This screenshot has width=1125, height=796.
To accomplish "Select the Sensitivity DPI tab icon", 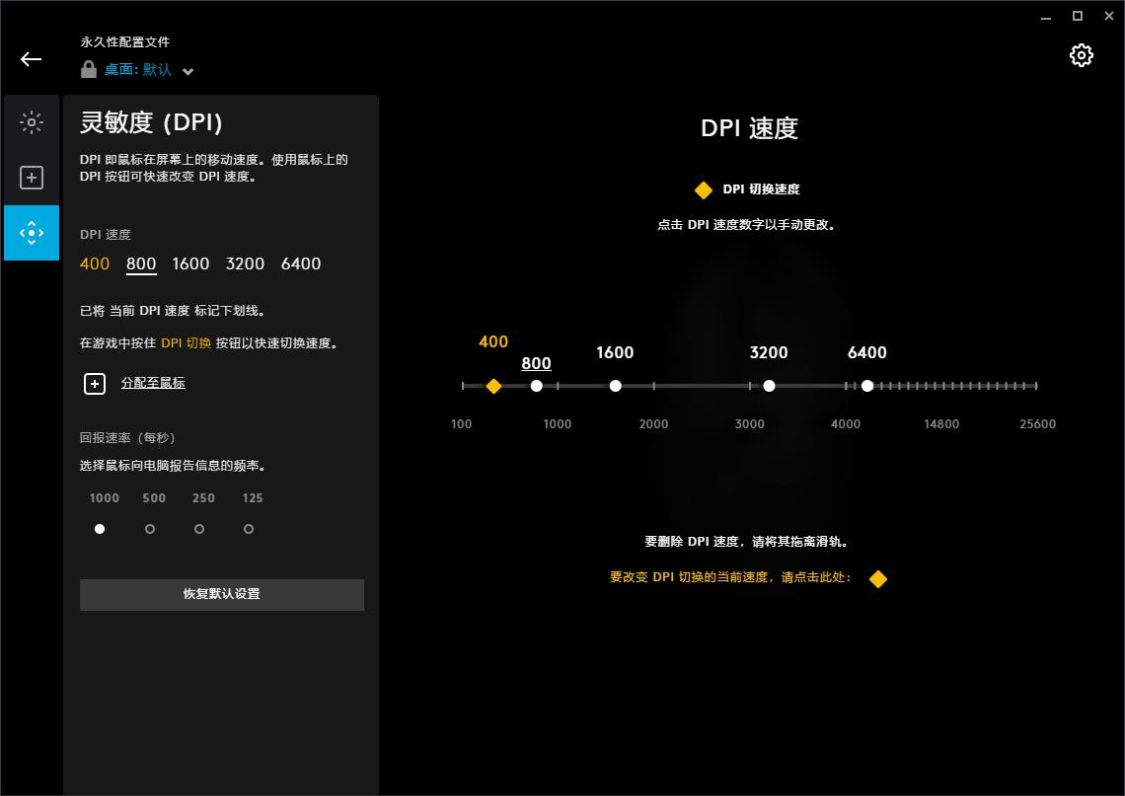I will [x=32, y=233].
